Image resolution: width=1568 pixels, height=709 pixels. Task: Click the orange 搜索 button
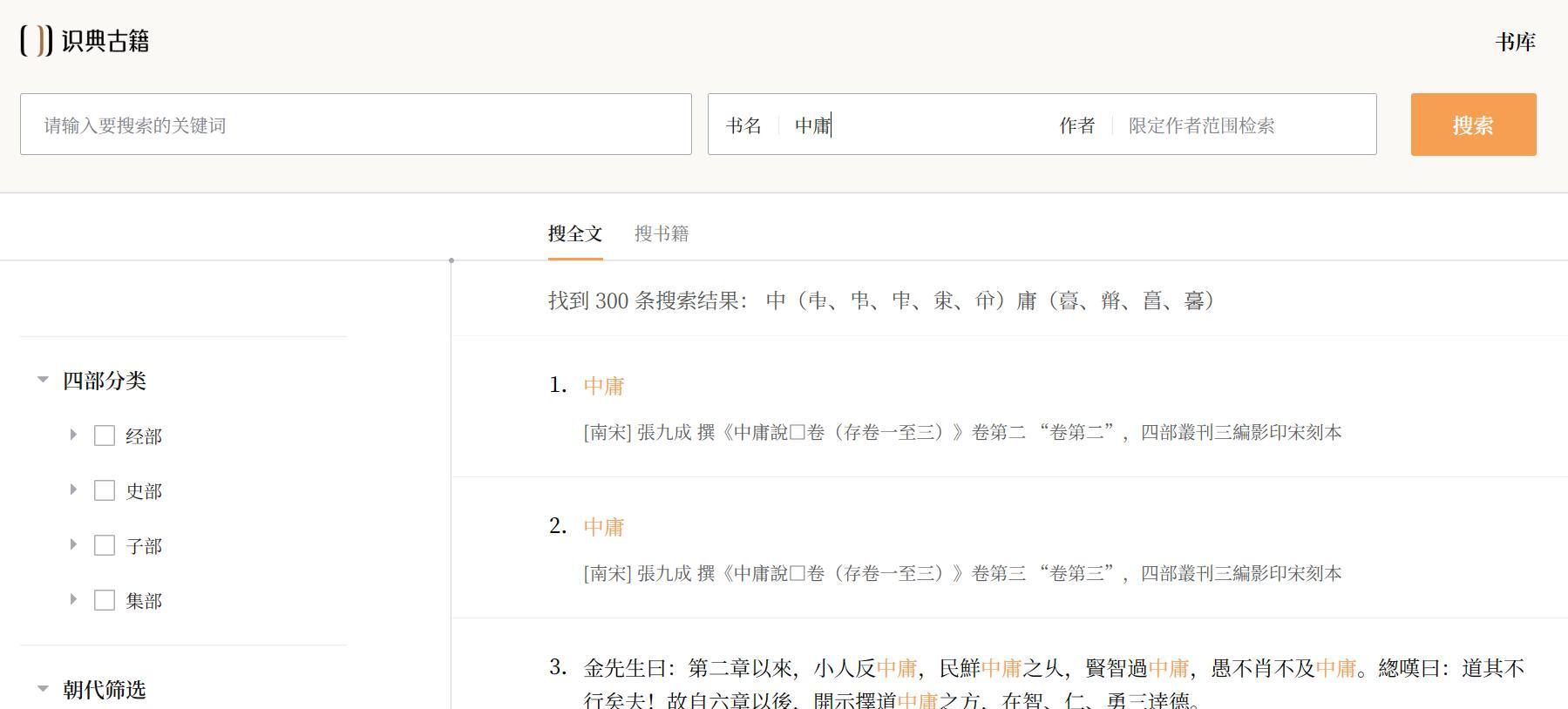coord(1473,125)
